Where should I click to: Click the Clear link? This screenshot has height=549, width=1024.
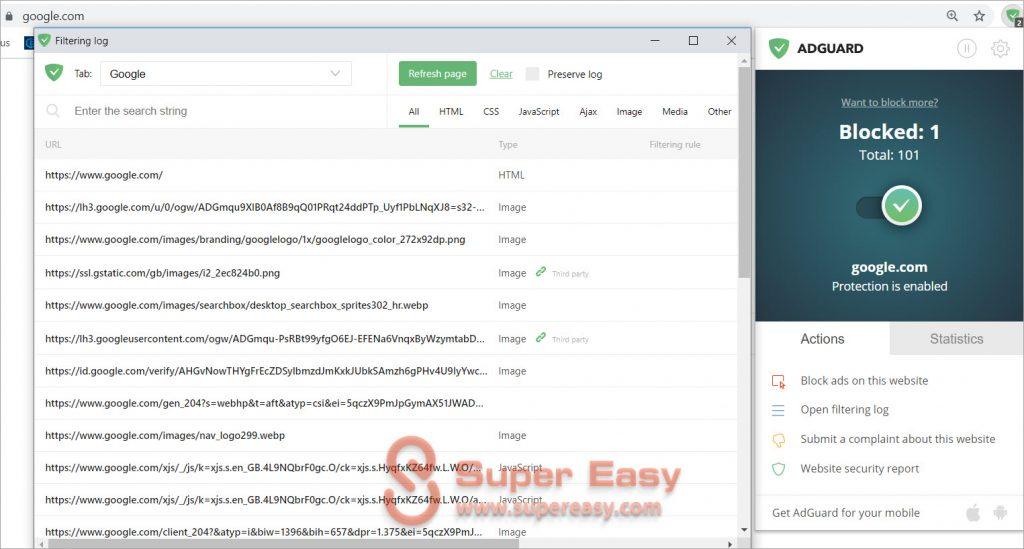tap(501, 74)
